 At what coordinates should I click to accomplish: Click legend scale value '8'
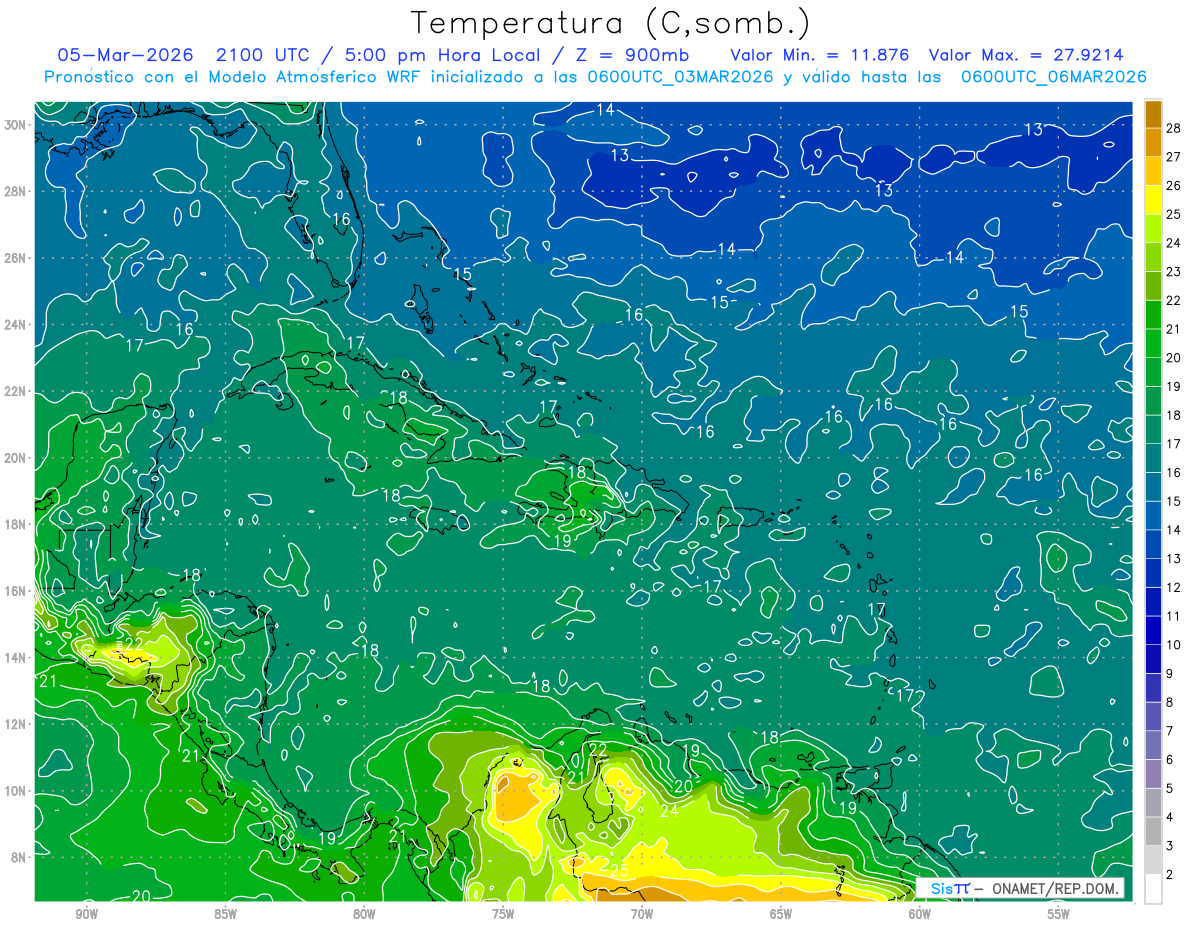click(x=1170, y=703)
